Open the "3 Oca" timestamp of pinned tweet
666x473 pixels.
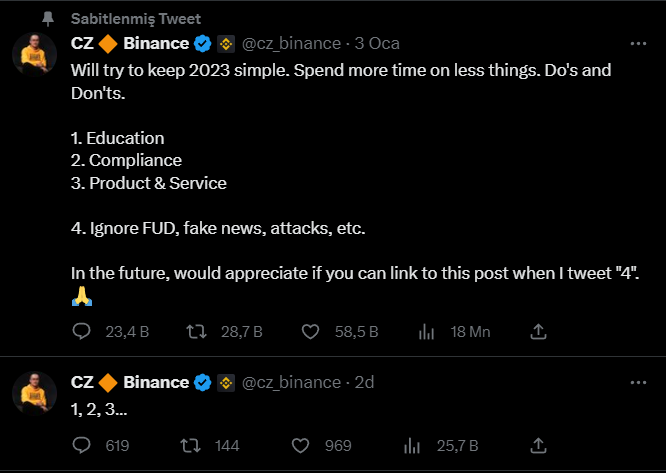point(377,43)
